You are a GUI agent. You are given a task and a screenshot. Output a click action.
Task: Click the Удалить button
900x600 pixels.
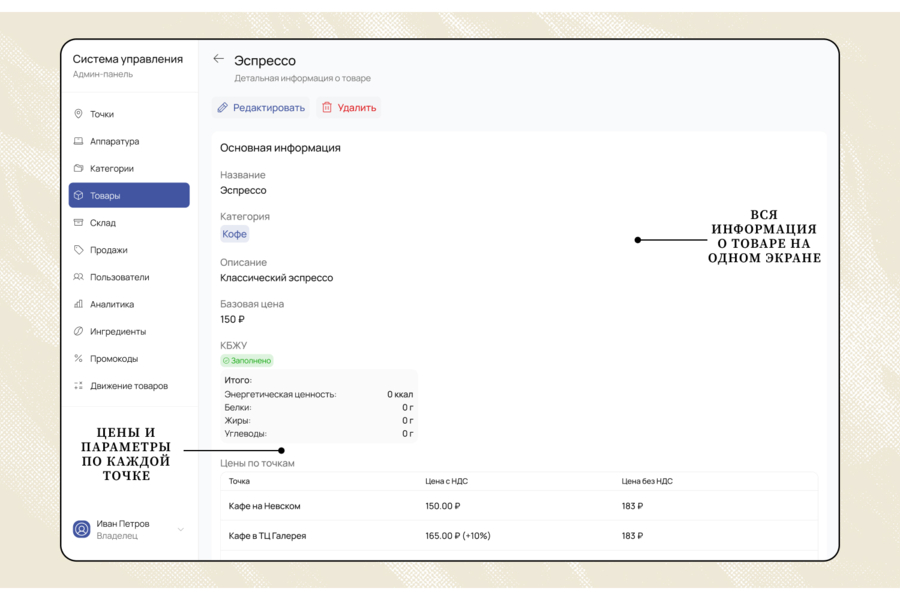(349, 107)
